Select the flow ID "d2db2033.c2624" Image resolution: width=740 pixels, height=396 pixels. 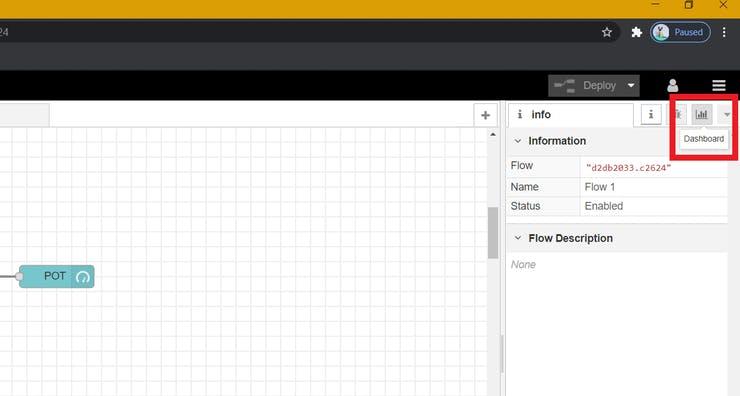[x=628, y=168]
